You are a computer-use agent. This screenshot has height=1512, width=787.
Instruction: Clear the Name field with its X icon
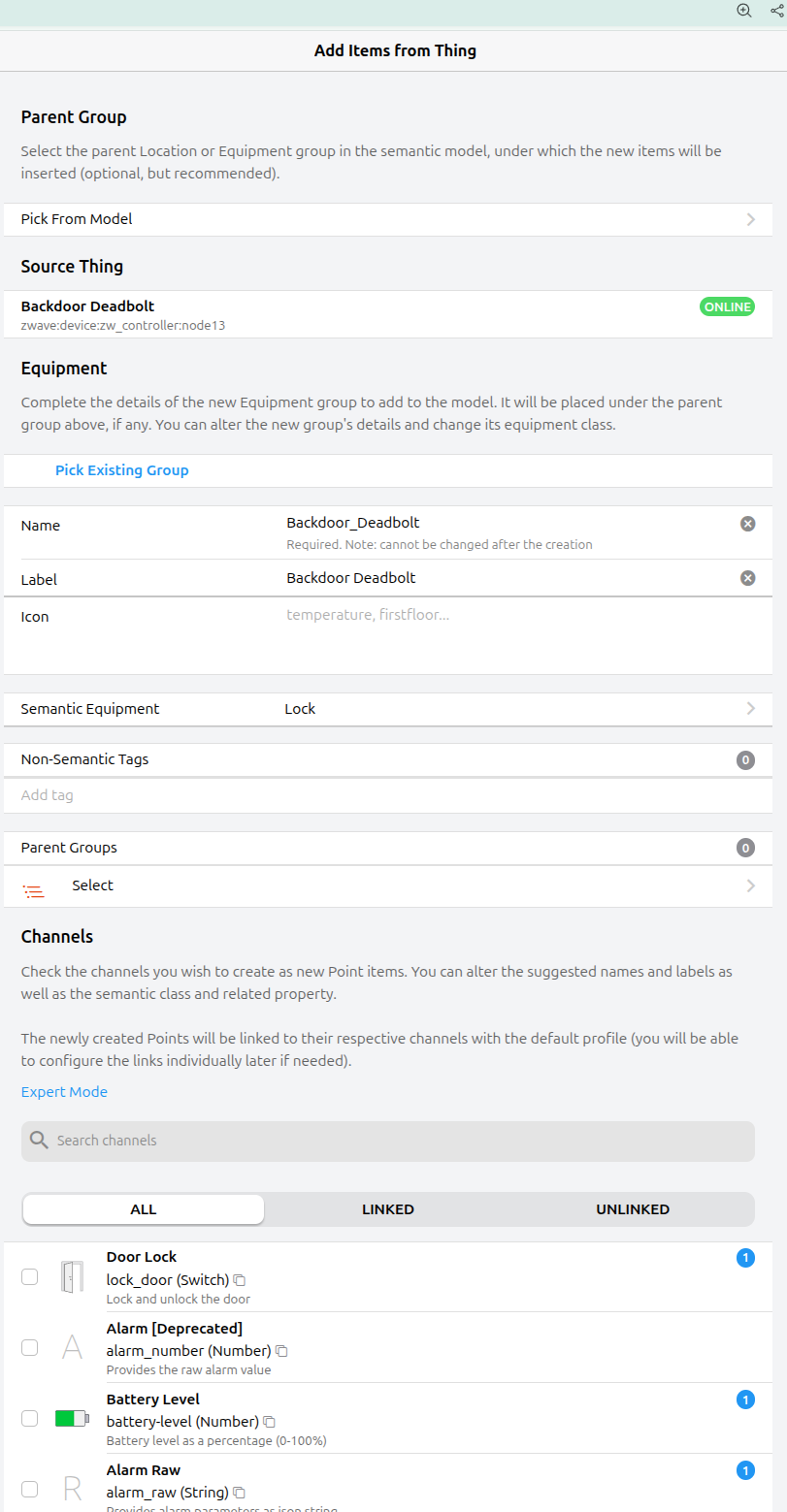click(x=747, y=524)
